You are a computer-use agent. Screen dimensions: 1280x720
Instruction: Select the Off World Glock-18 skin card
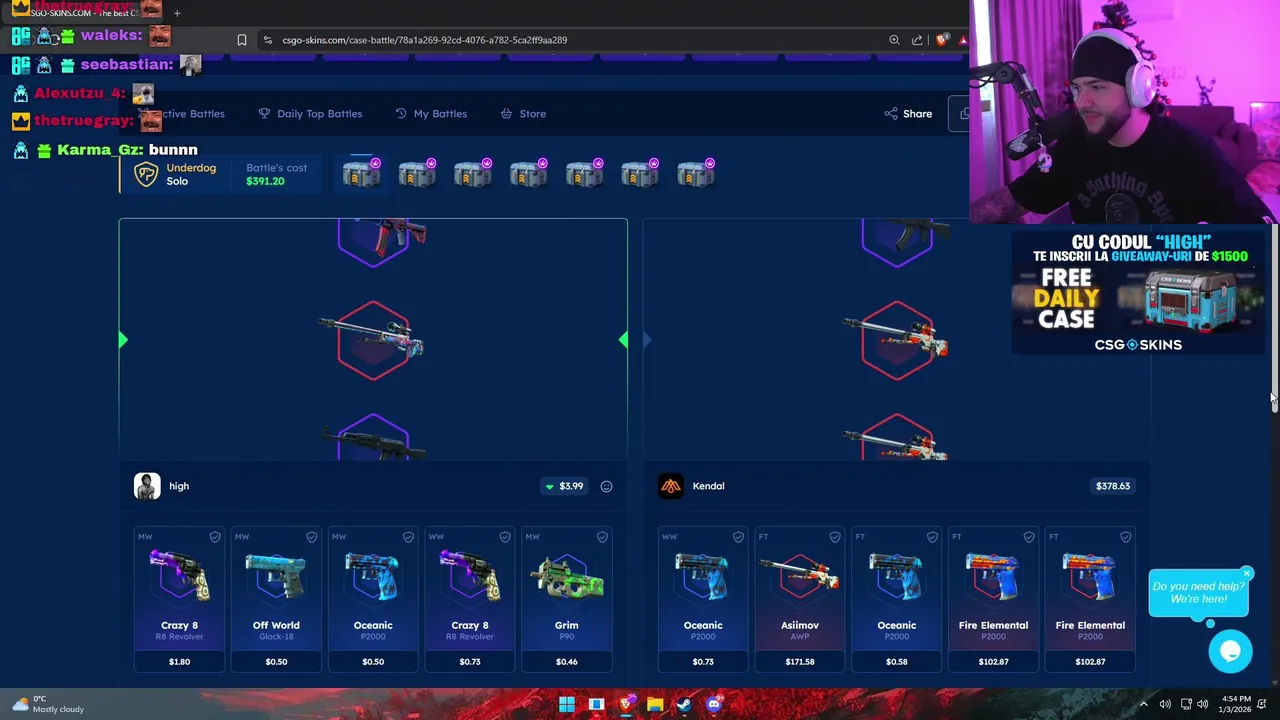coord(276,599)
